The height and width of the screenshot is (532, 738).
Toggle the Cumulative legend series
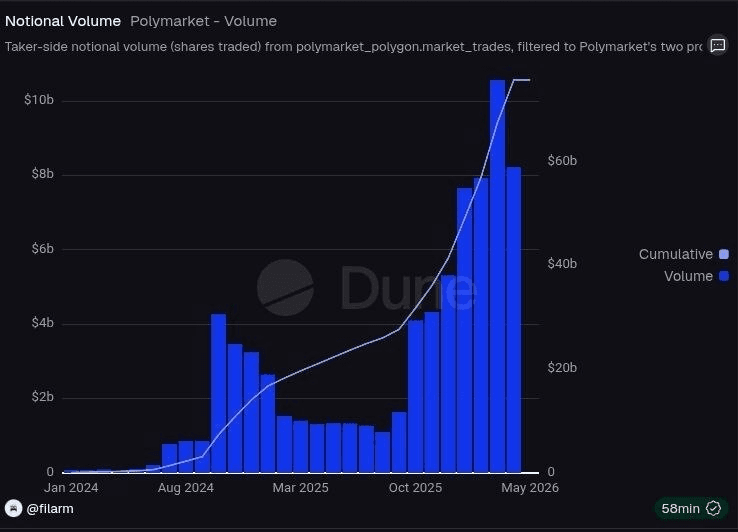point(683,254)
